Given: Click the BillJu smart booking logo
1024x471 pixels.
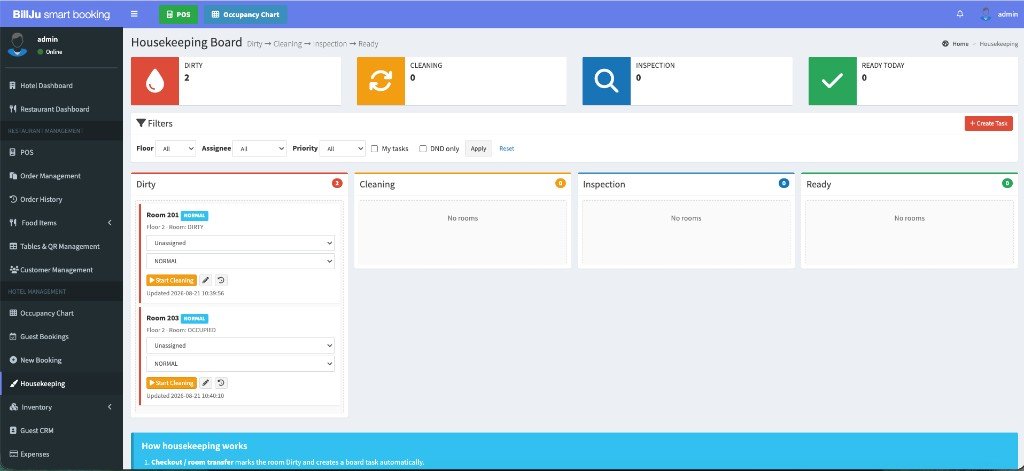Looking at the screenshot, I should [61, 14].
